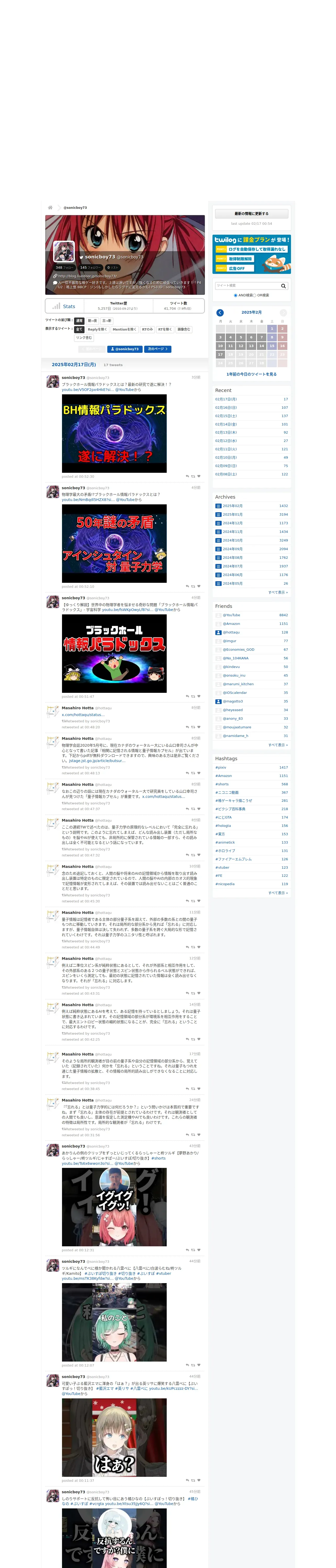
Task: Set tweet order to 古→新
Action: [x=107, y=320]
